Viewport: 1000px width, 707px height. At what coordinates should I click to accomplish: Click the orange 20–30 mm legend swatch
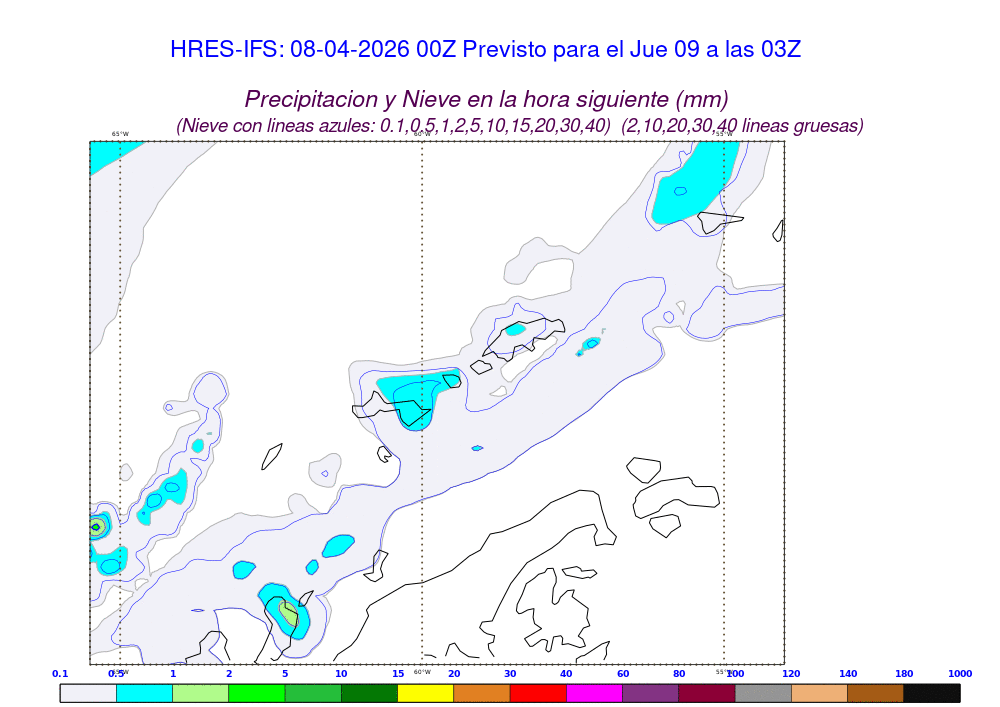(482, 693)
